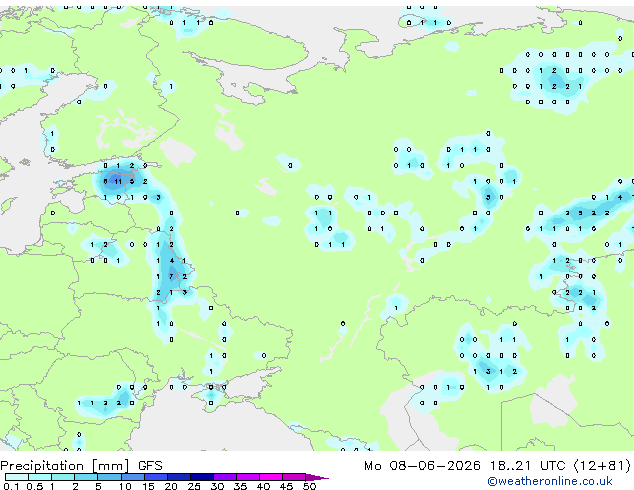Click legend label '35' under color bar
The width and height of the screenshot is (634, 490).
pos(240,486)
